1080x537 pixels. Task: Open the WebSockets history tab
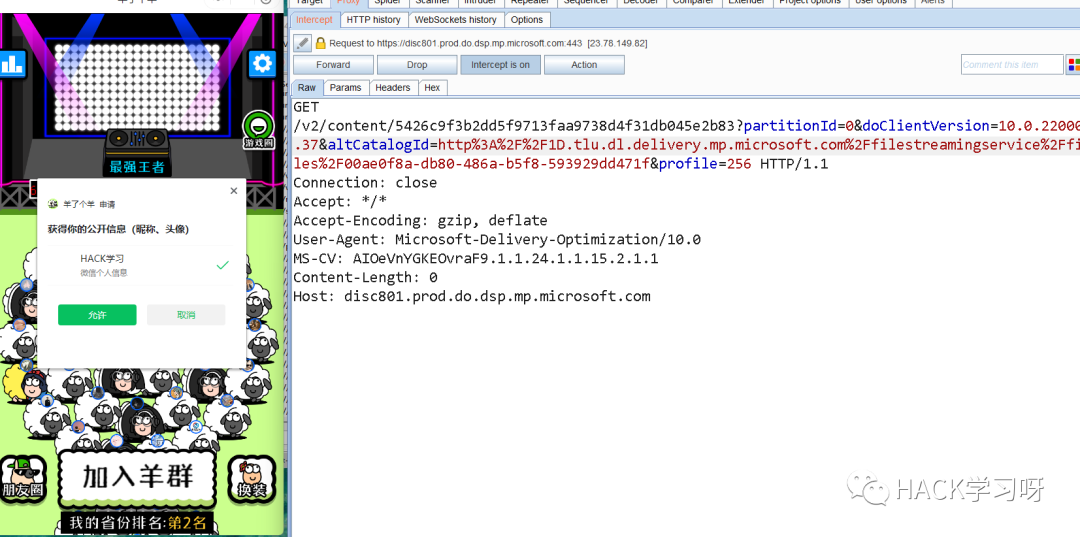pyautogui.click(x=455, y=19)
